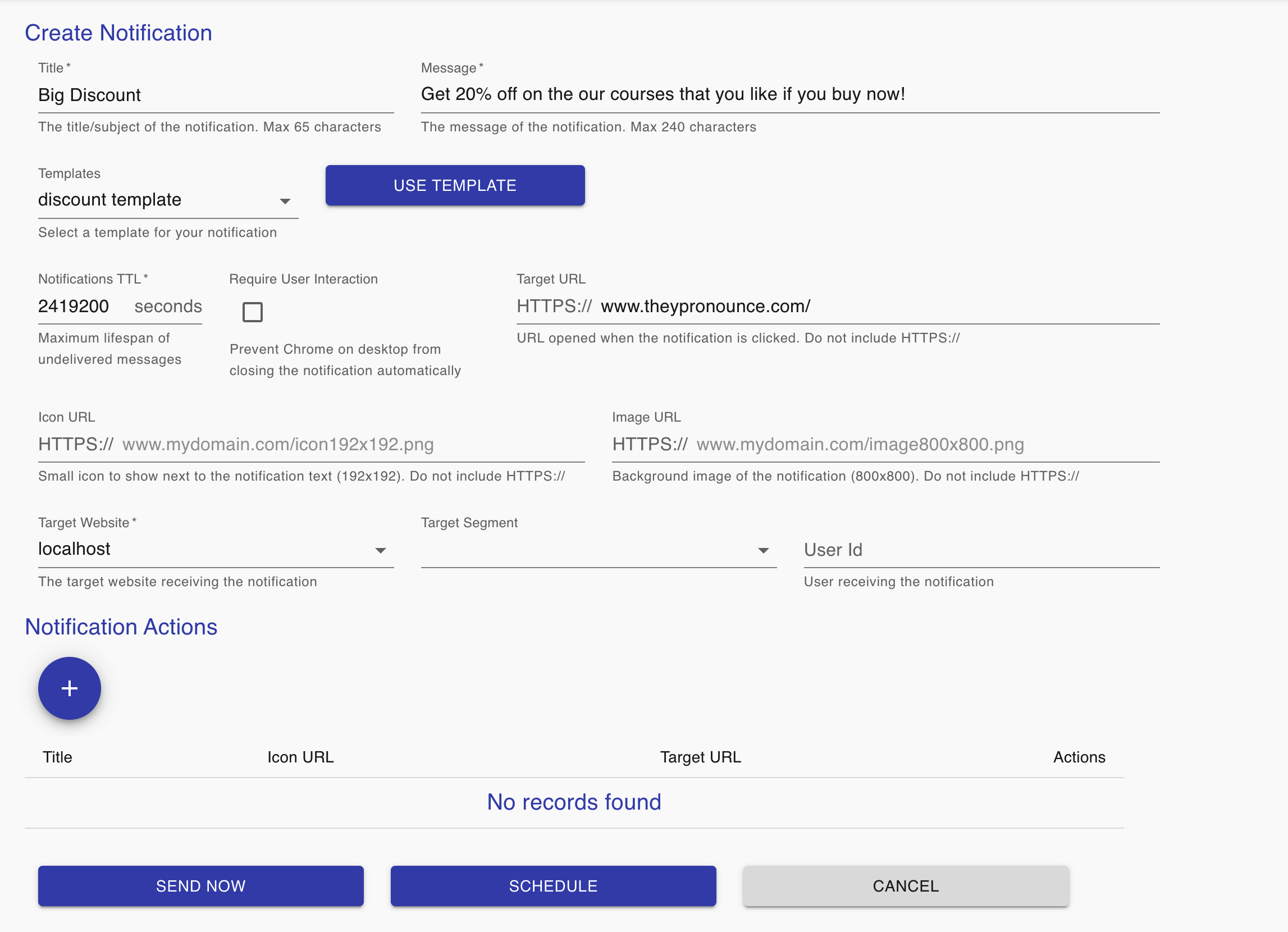
Task: Click the Target URL input field
Action: (x=875, y=307)
